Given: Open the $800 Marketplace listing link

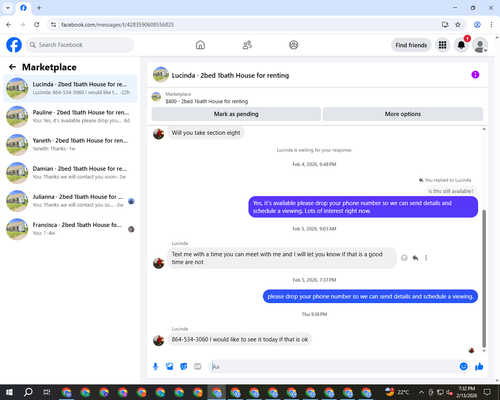Looking at the screenshot, I should (207, 101).
